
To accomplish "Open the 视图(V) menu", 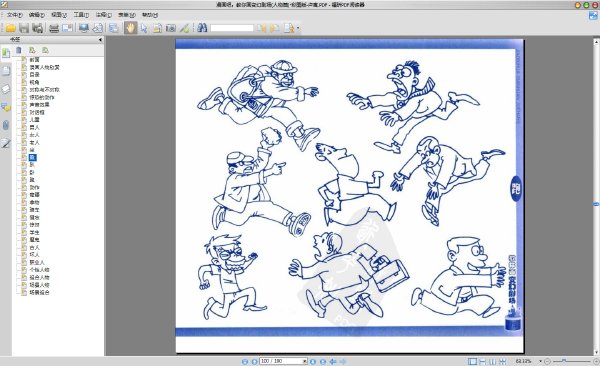I will 59,15.
